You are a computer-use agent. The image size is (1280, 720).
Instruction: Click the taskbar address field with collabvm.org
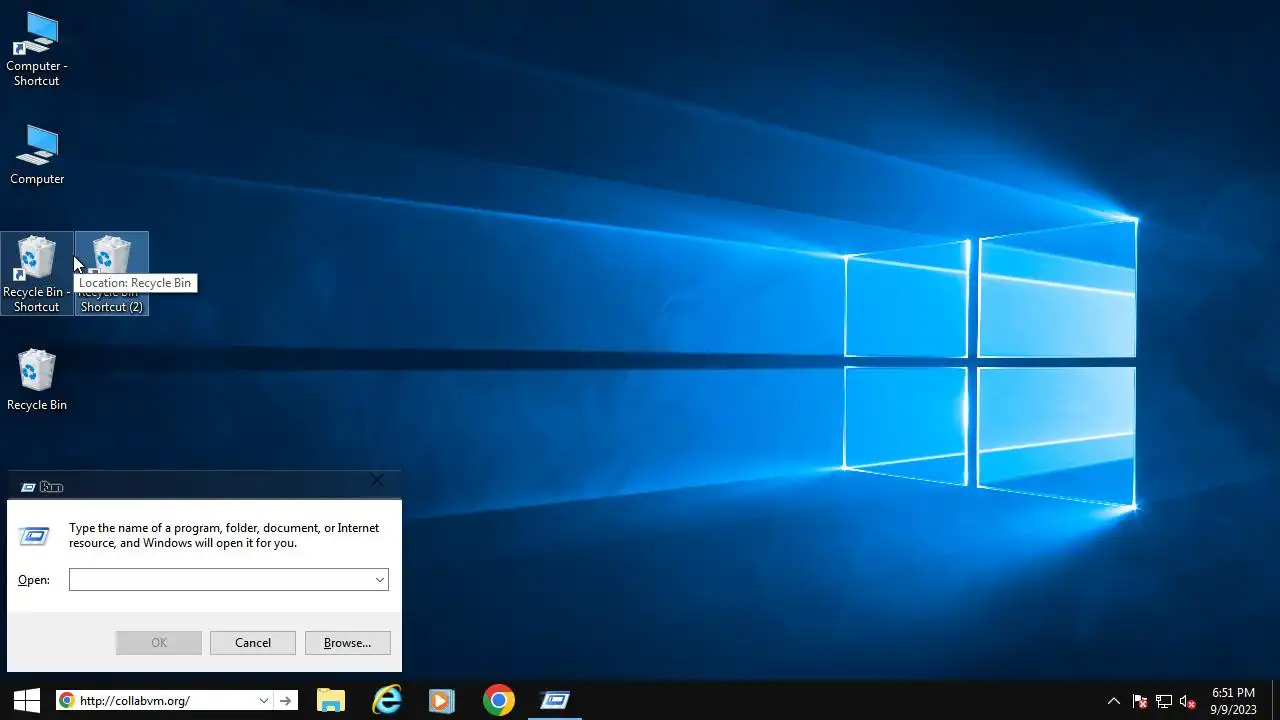pyautogui.click(x=165, y=700)
